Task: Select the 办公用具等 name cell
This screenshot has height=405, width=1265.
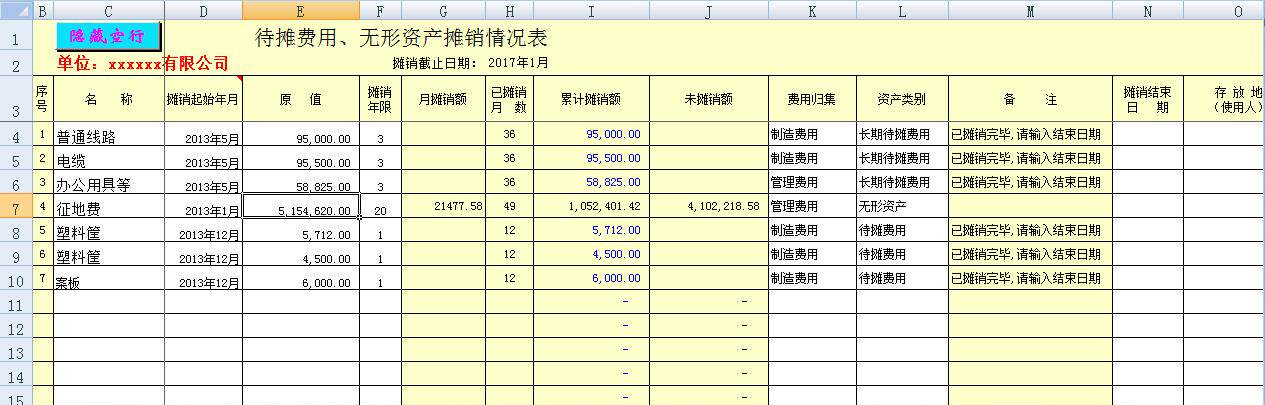Action: tap(108, 184)
